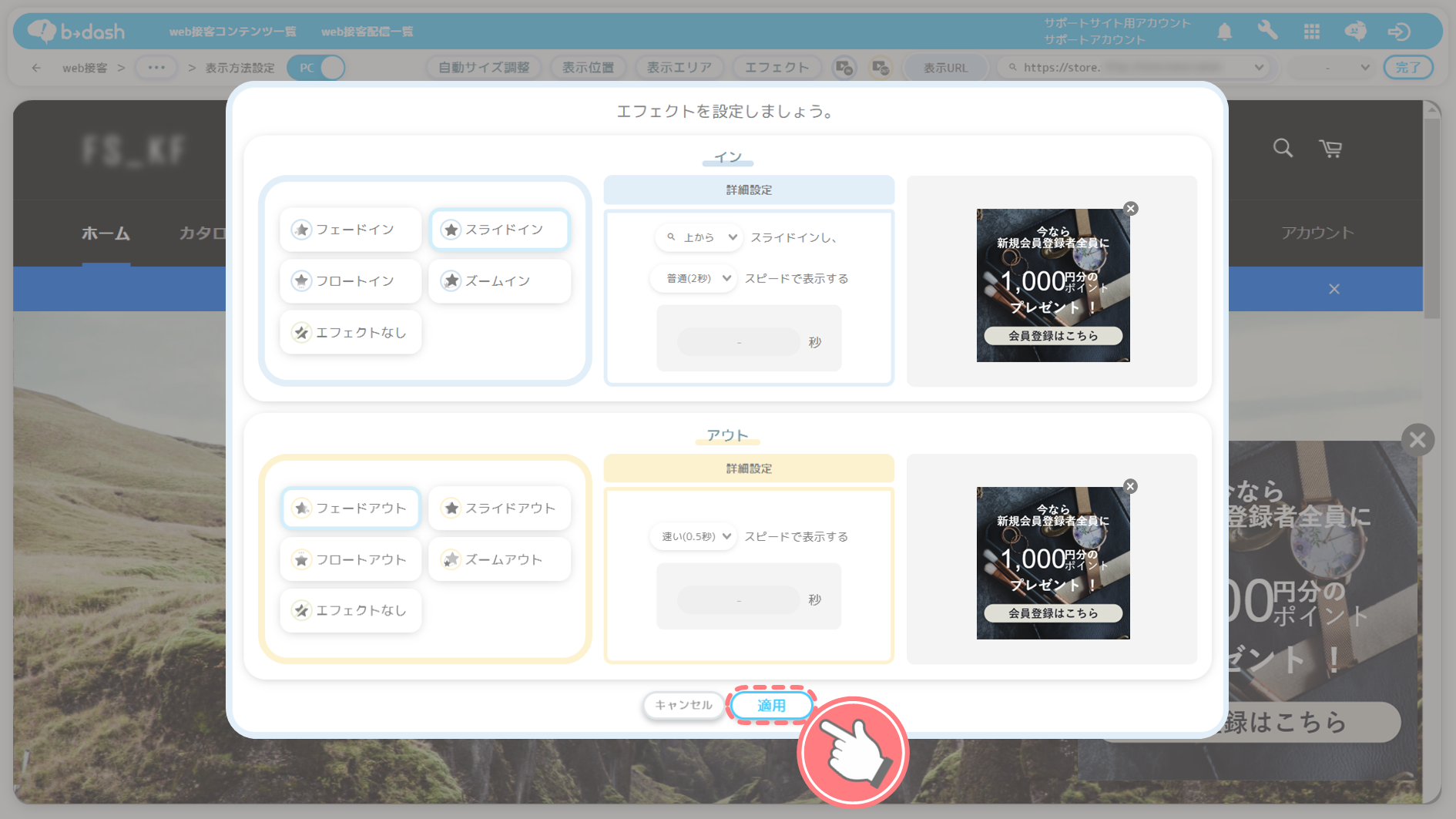The image size is (1456, 819).
Task: Select スライドアウト effect
Action: [499, 508]
